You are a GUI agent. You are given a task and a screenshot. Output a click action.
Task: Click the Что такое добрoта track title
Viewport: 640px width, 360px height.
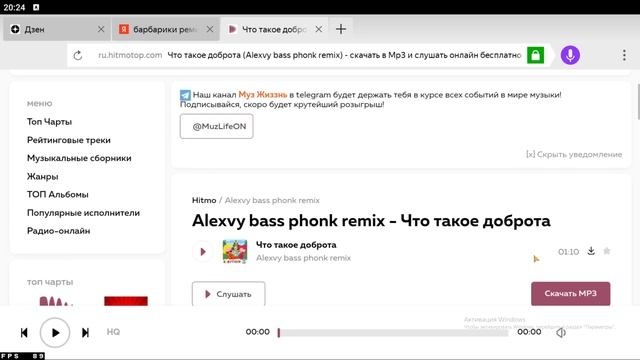pyautogui.click(x=296, y=245)
